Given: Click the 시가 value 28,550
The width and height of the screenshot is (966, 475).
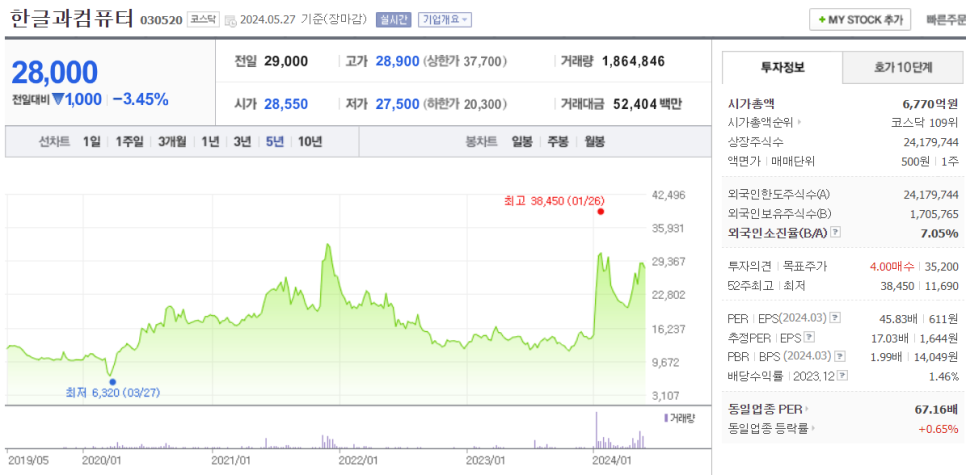Looking at the screenshot, I should pos(286,104).
